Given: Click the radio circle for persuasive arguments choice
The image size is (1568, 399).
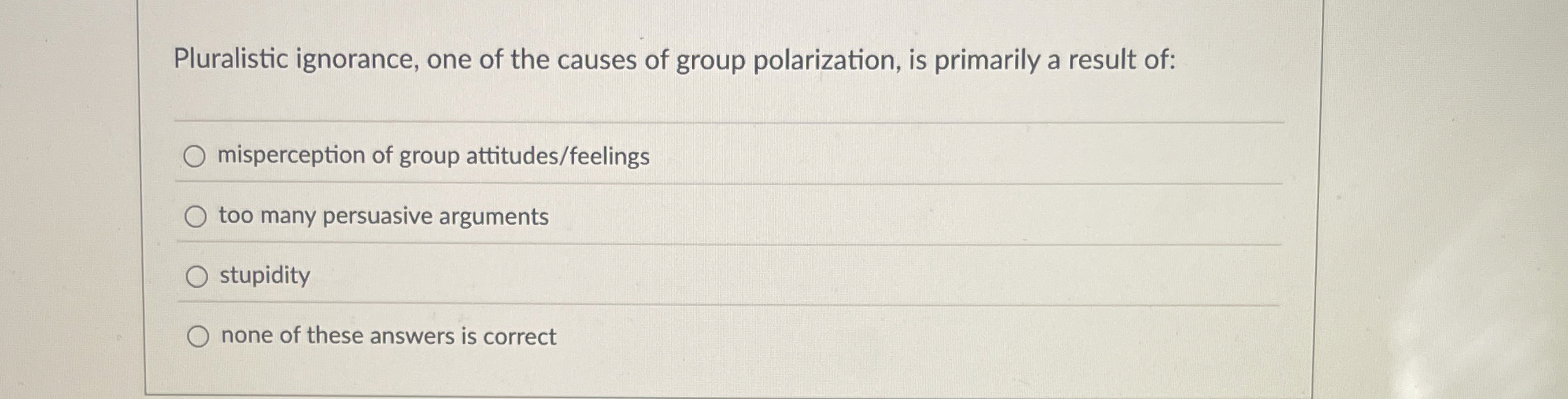Looking at the screenshot, I should (x=198, y=216).
